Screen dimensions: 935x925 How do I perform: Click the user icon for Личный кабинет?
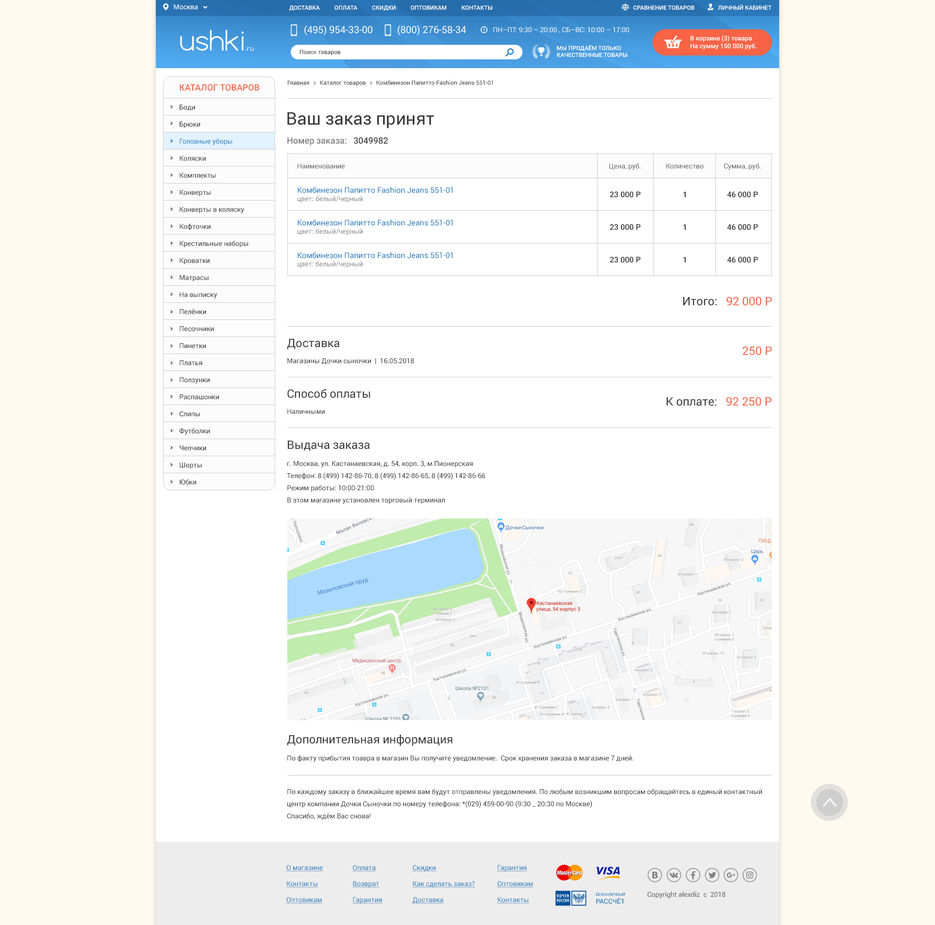(710, 7)
